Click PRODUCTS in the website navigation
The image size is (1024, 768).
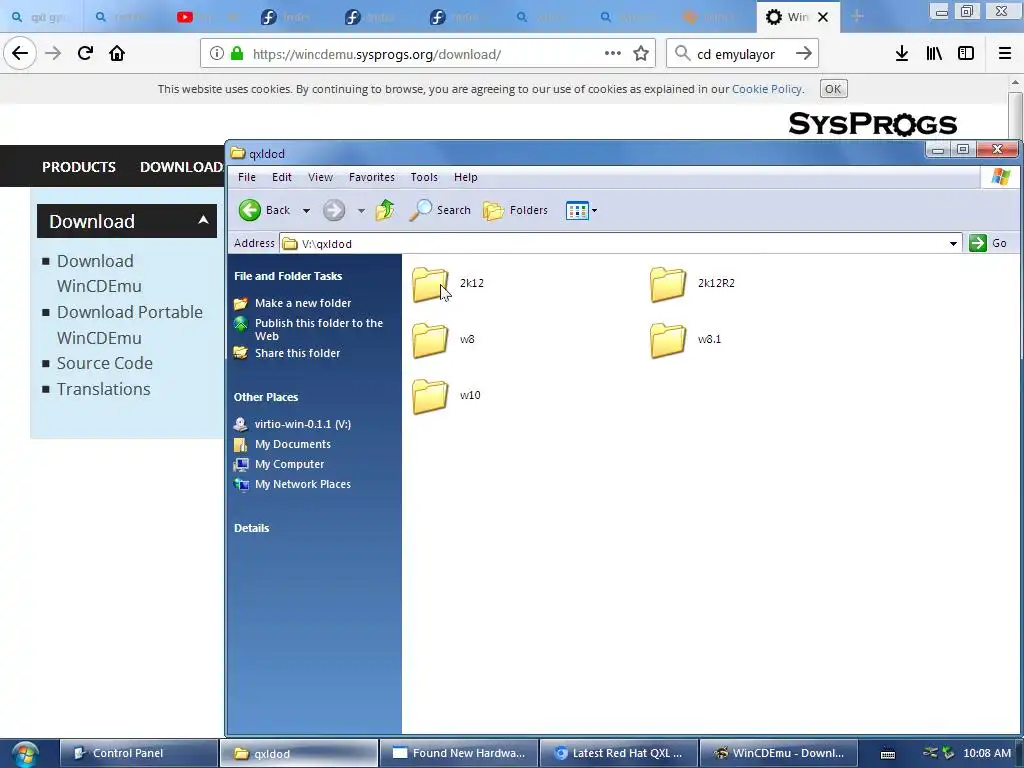coord(79,167)
